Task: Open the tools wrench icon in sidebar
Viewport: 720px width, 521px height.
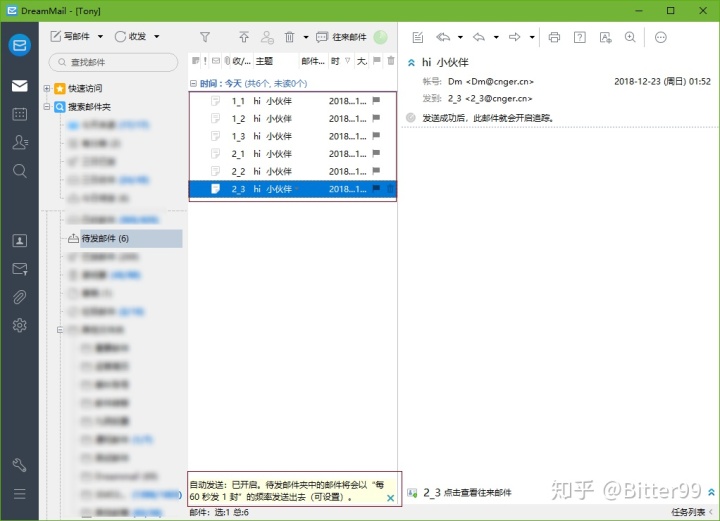Action: 19,465
